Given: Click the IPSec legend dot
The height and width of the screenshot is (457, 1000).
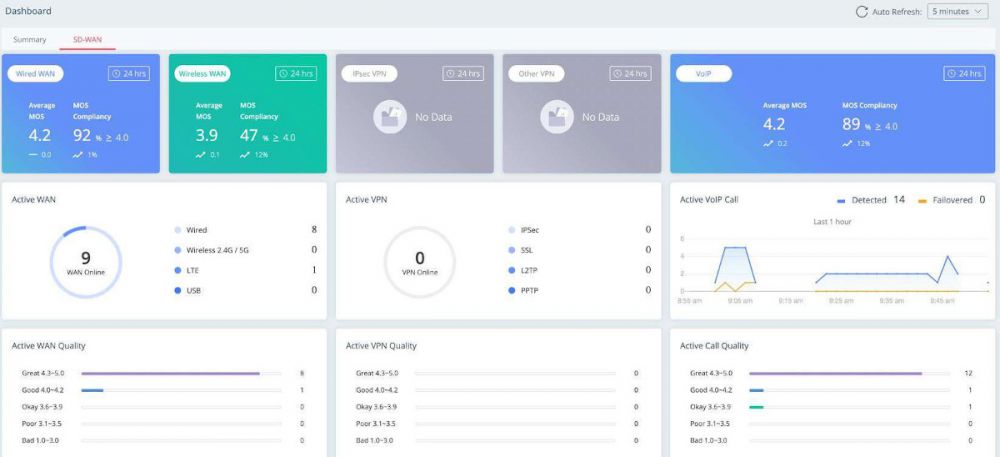Looking at the screenshot, I should pyautogui.click(x=511, y=230).
